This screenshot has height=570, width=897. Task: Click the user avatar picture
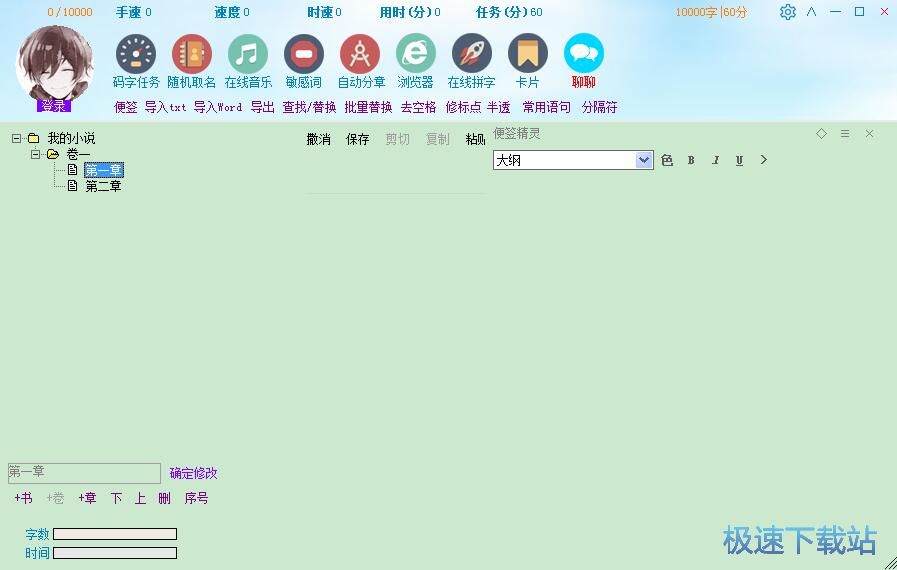(54, 64)
